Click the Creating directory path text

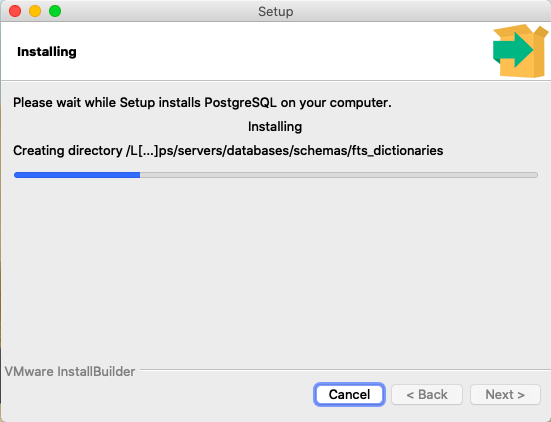pyautogui.click(x=228, y=150)
